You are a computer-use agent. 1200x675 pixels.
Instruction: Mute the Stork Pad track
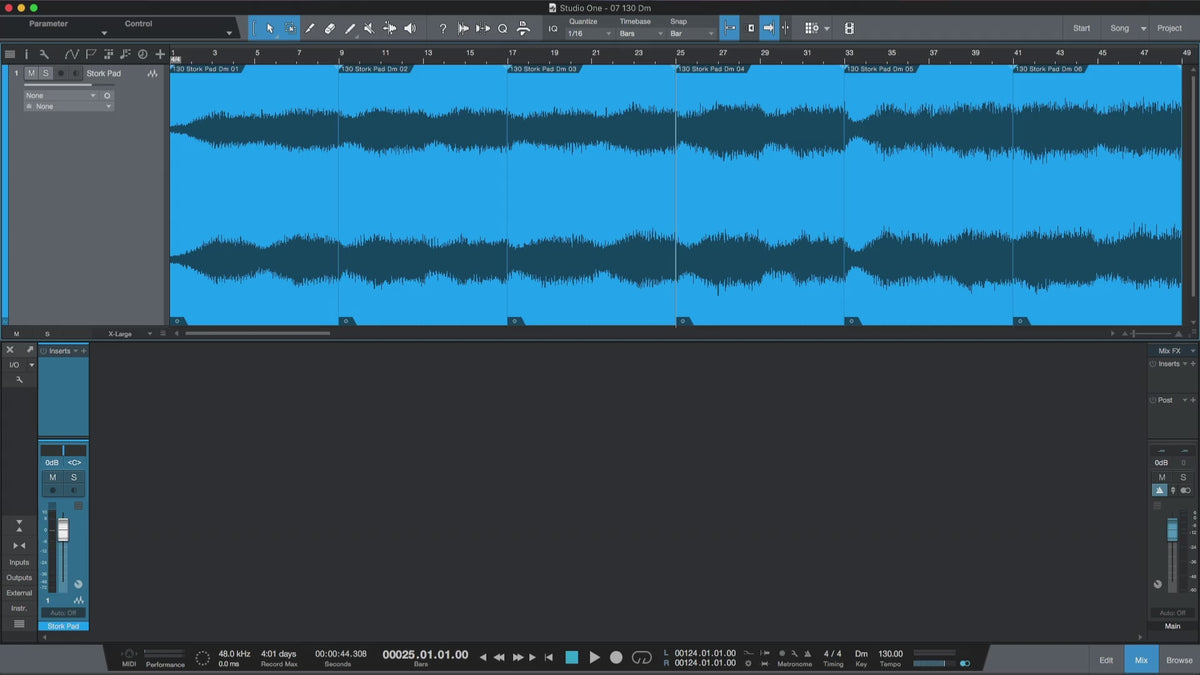pos(31,73)
